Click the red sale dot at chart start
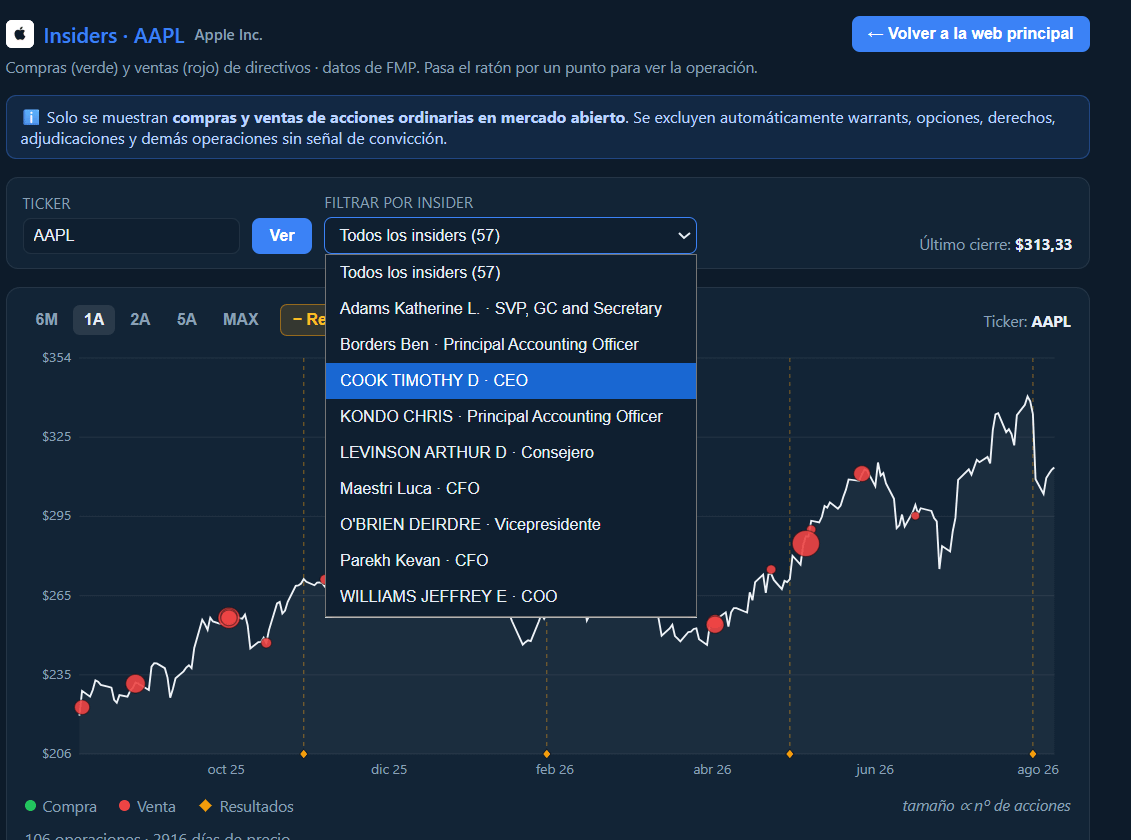The height and width of the screenshot is (840, 1131). (x=82, y=707)
